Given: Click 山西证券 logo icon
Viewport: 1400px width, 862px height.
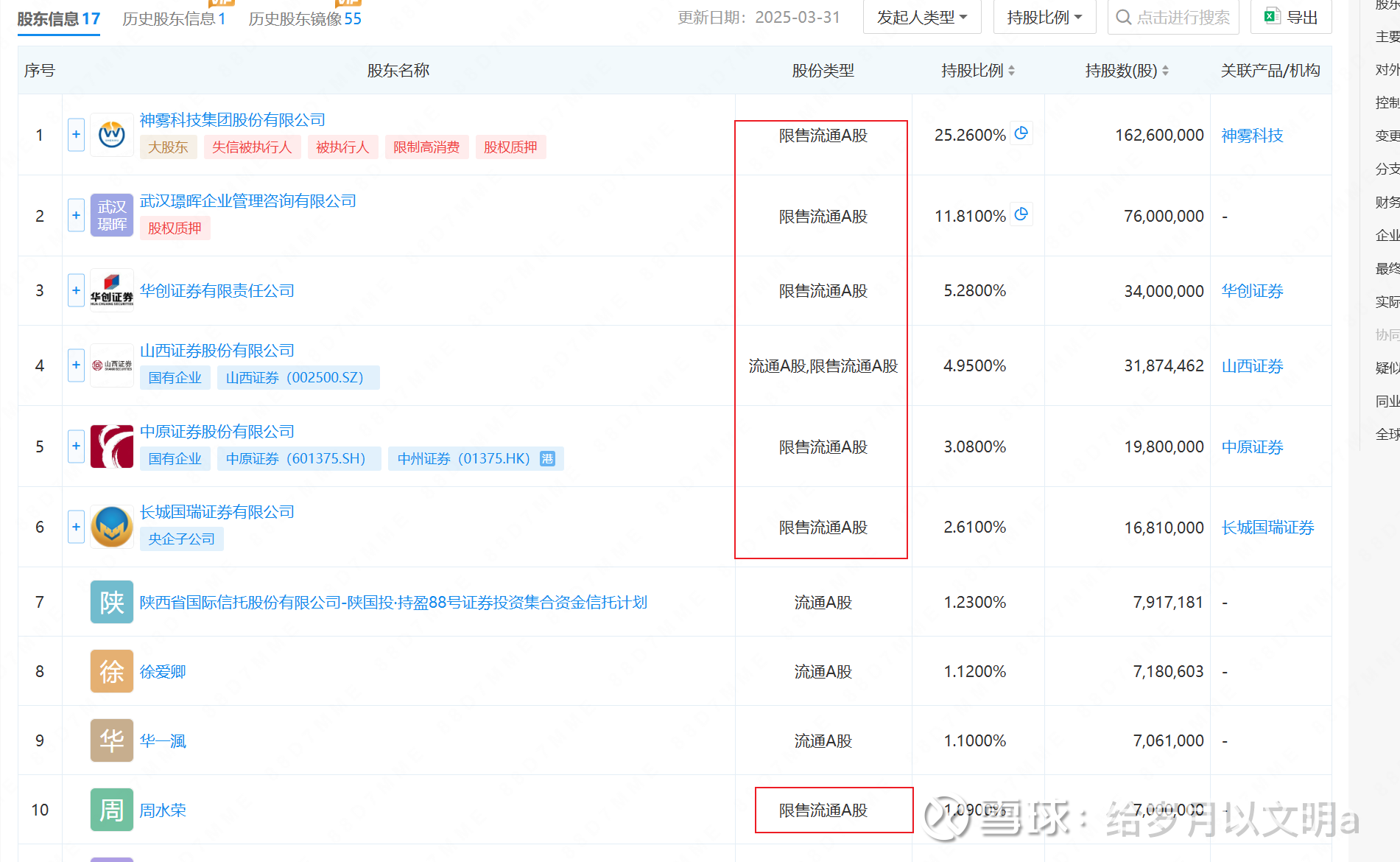Looking at the screenshot, I should click(x=112, y=365).
